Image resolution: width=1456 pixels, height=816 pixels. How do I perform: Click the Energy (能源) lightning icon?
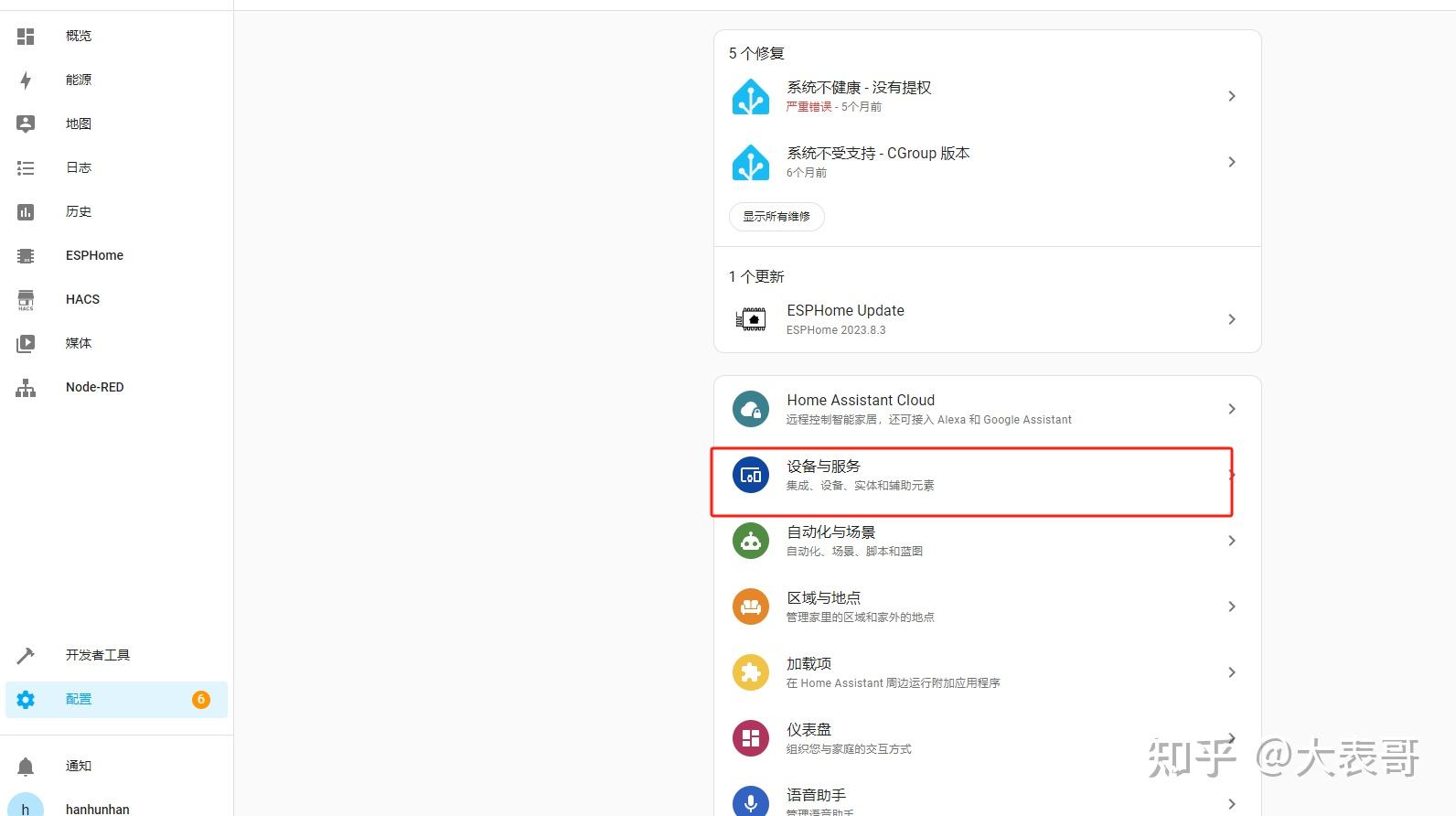pos(26,80)
